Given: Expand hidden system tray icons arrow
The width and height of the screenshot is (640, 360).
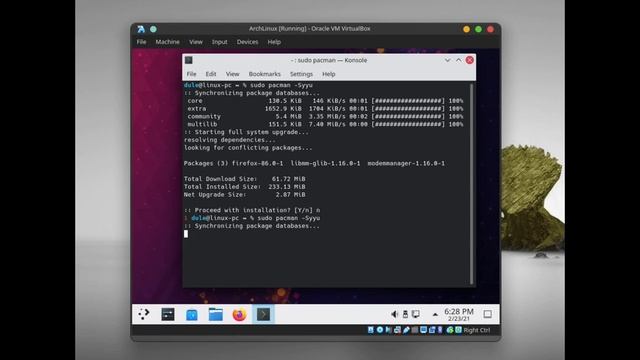Looking at the screenshot, I should coord(435,314).
